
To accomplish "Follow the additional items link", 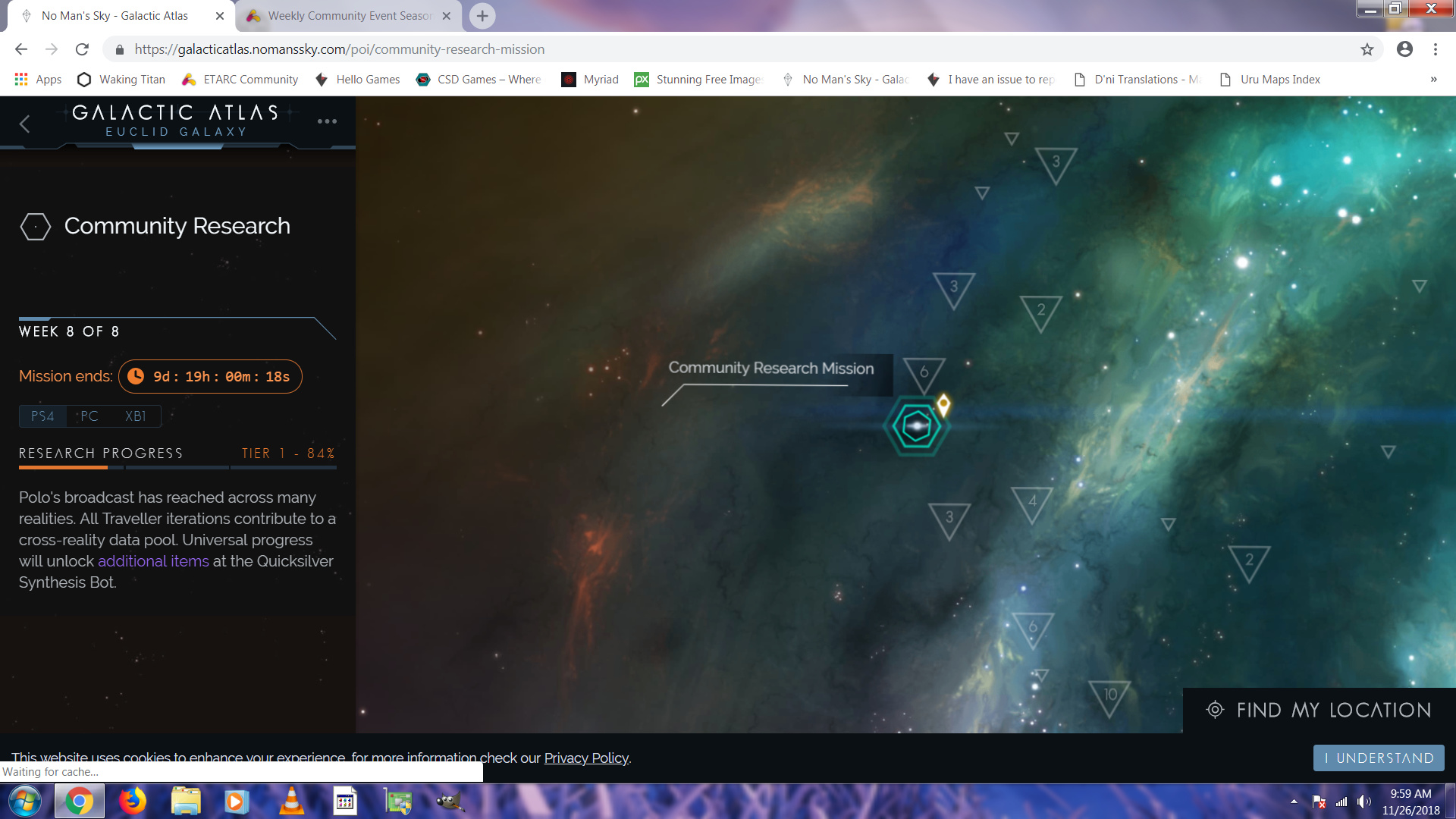I will [153, 561].
